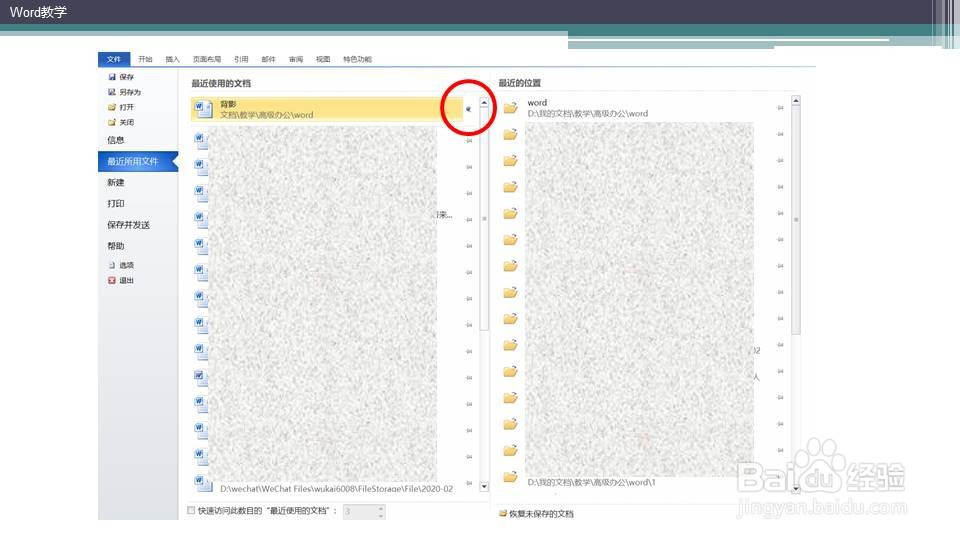Image resolution: width=960 pixels, height=540 pixels.
Task: Click up arrow of recent documents scrollbar
Action: coord(484,102)
